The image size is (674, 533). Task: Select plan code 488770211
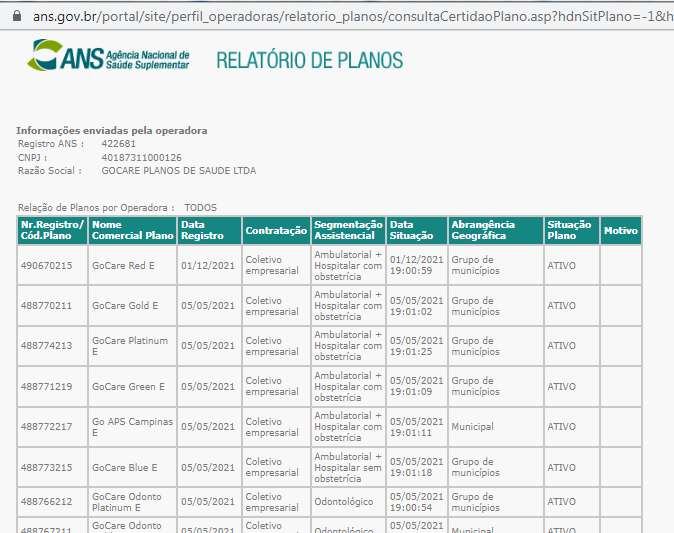pyautogui.click(x=46, y=306)
